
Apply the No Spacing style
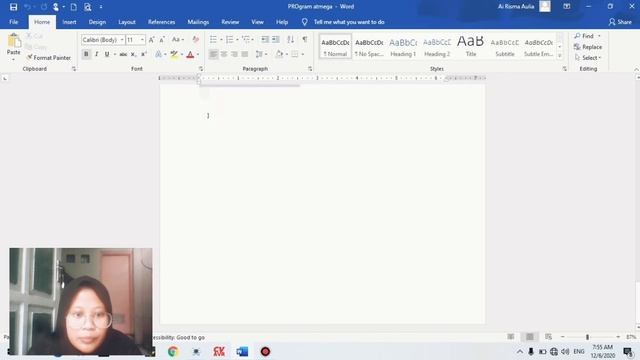tap(369, 47)
